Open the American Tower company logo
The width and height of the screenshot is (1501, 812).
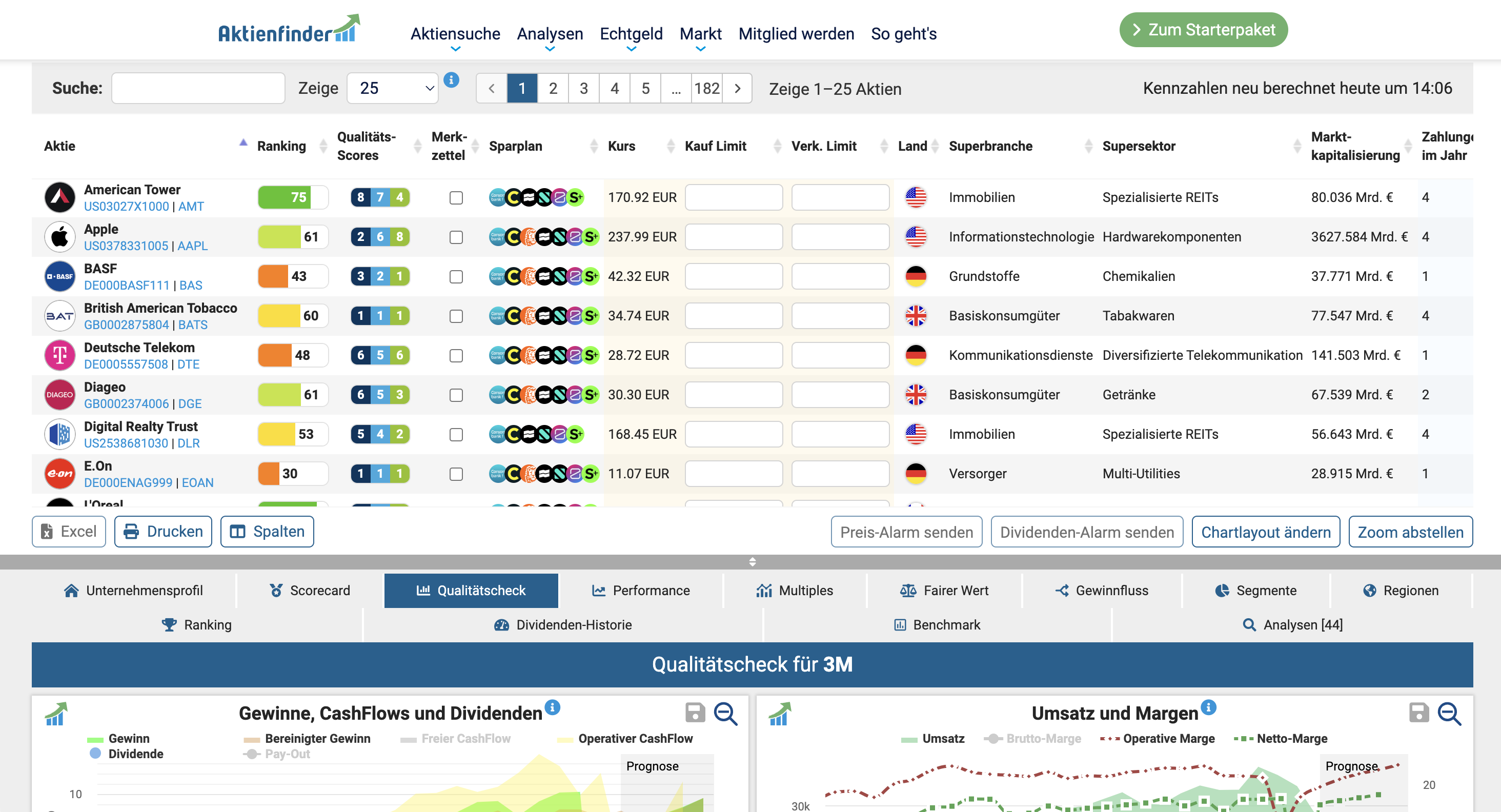coord(60,197)
